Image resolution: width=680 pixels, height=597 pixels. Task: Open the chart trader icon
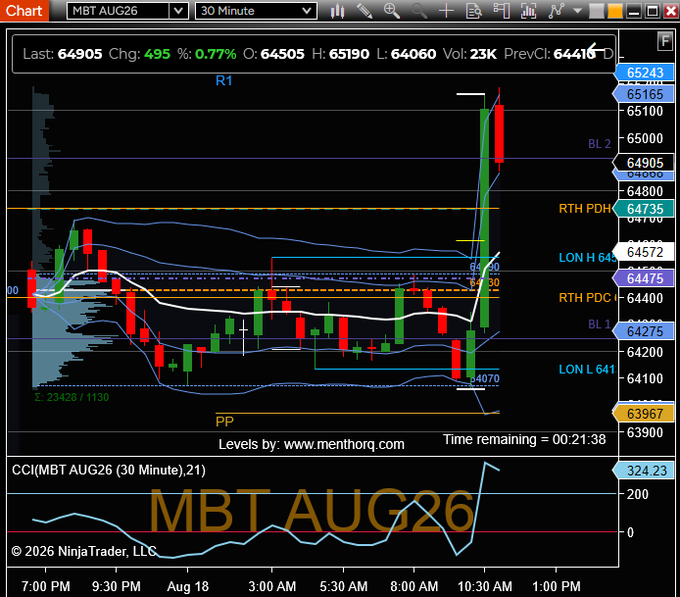(x=501, y=11)
